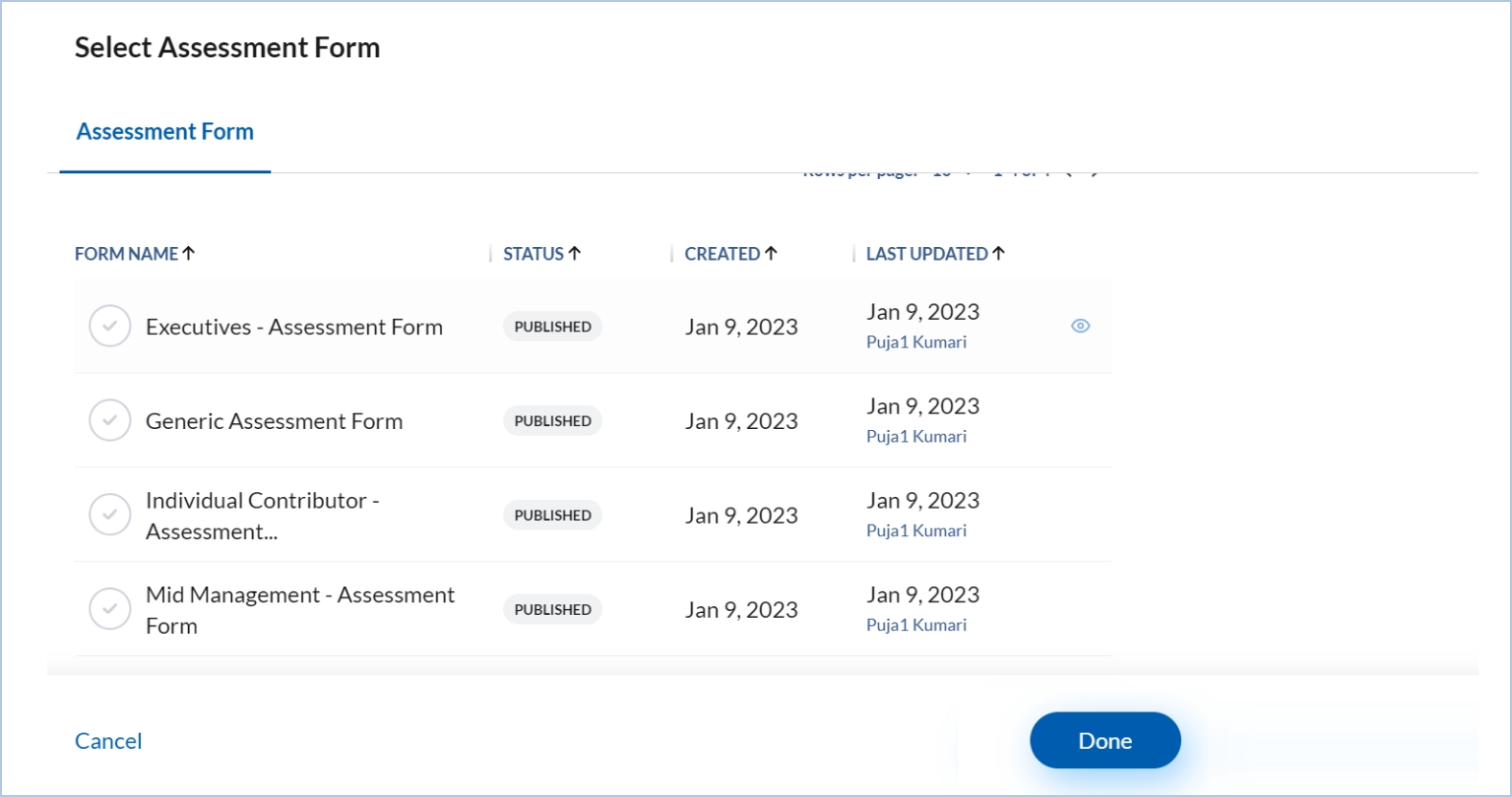The height and width of the screenshot is (797, 1512).
Task: Choose the Individual Contributor form radio circle
Action: [110, 515]
